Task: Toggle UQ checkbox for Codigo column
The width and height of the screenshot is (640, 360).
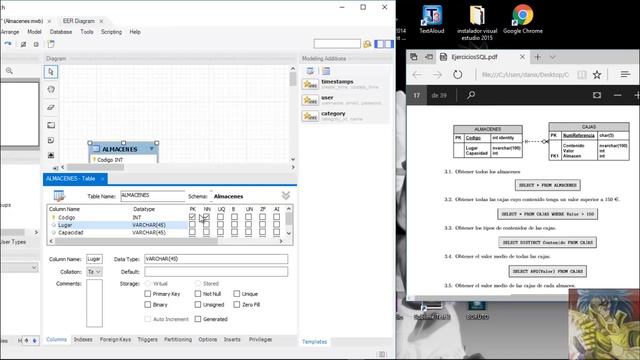Action: (220, 217)
